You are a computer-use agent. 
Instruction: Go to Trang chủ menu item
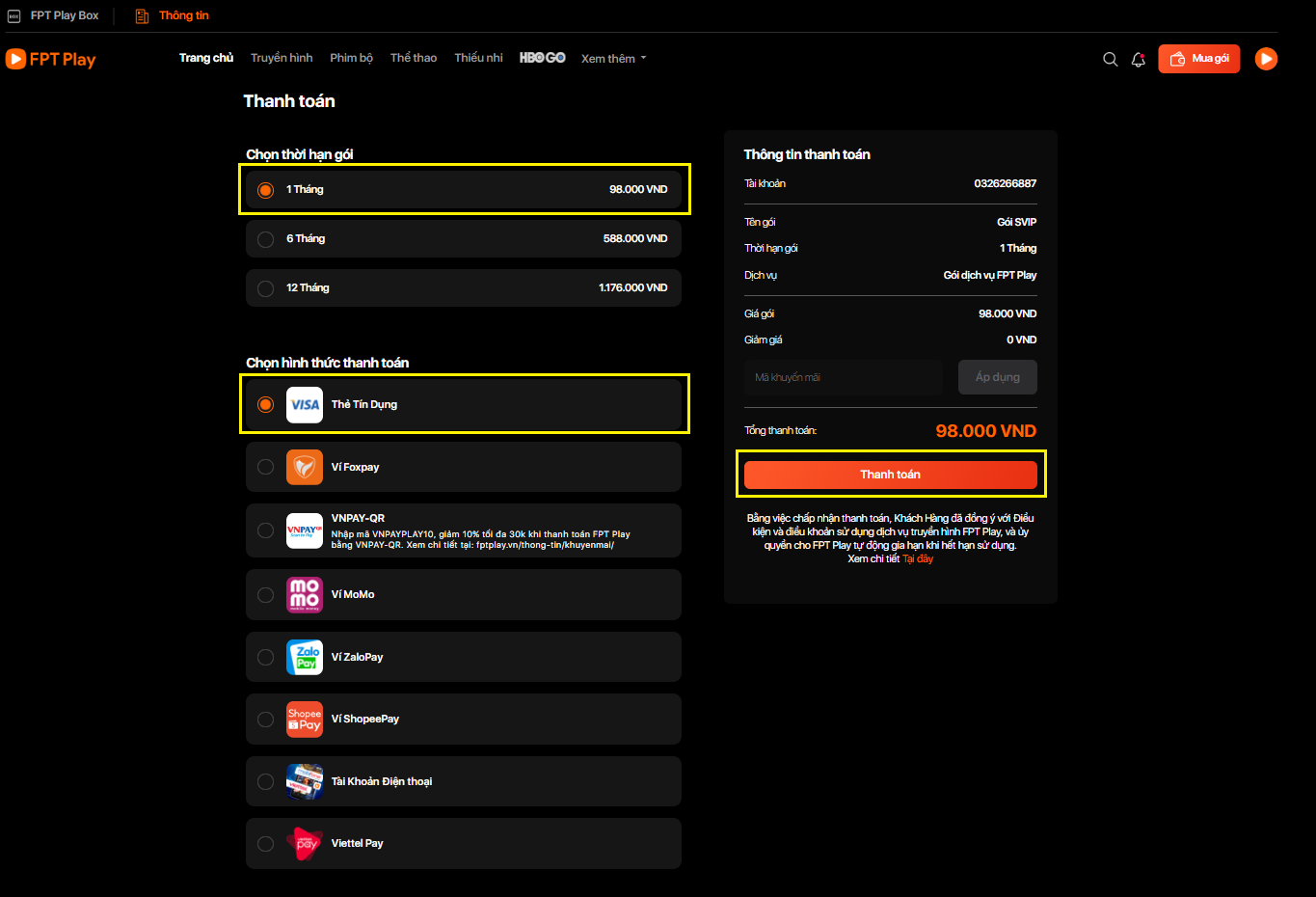pyautogui.click(x=206, y=58)
